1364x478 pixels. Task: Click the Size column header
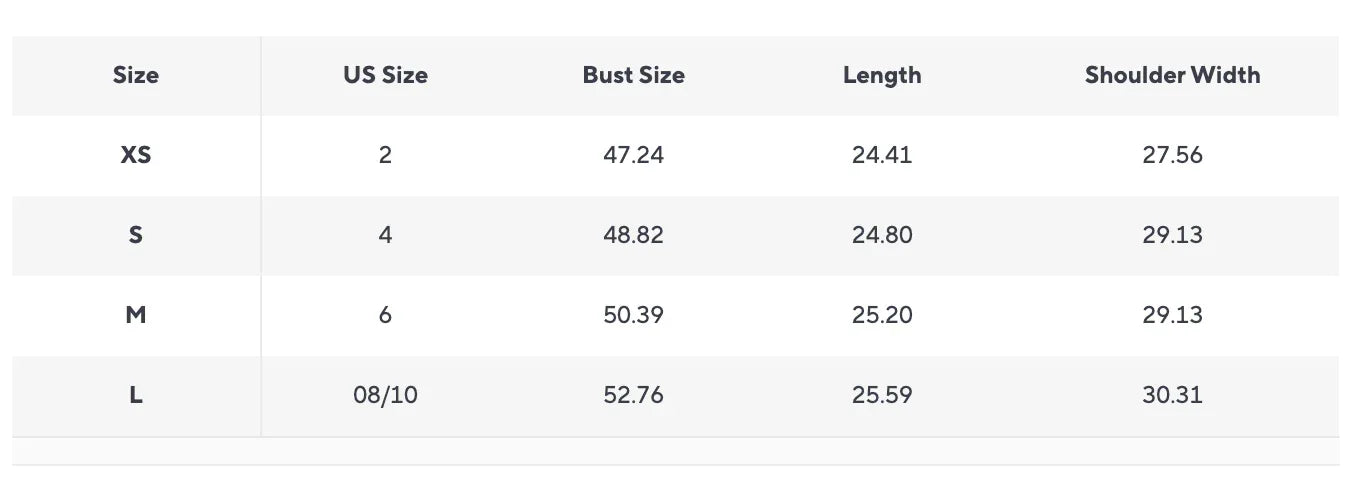(136, 75)
